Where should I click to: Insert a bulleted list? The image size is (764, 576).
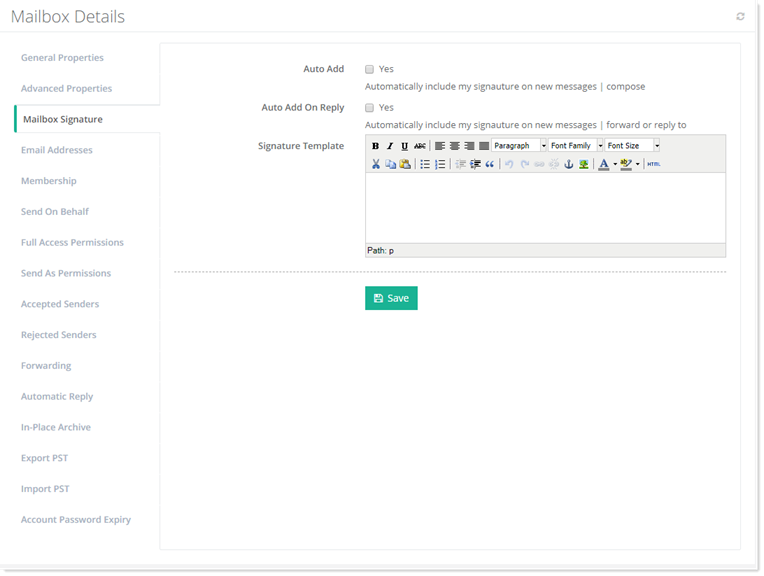click(x=425, y=164)
